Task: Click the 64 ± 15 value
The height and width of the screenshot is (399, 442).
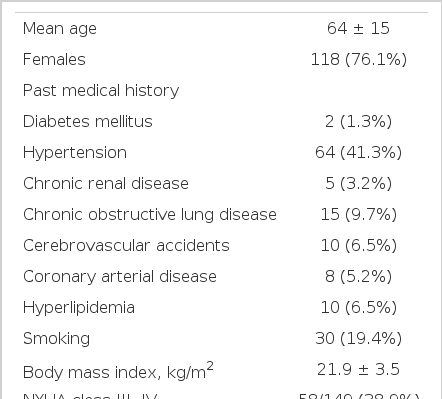Action: point(358,28)
